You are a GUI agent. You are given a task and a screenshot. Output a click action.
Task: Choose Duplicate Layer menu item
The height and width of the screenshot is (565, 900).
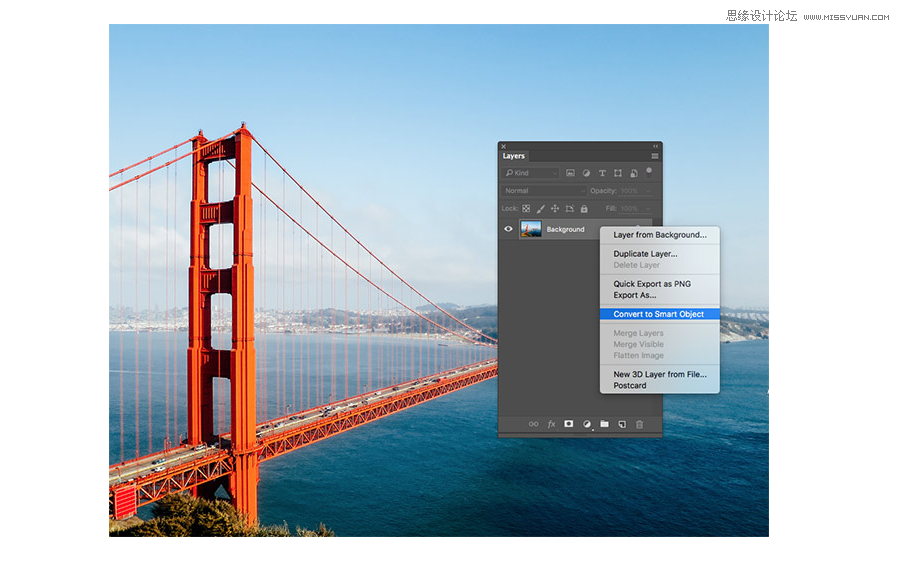[660, 254]
